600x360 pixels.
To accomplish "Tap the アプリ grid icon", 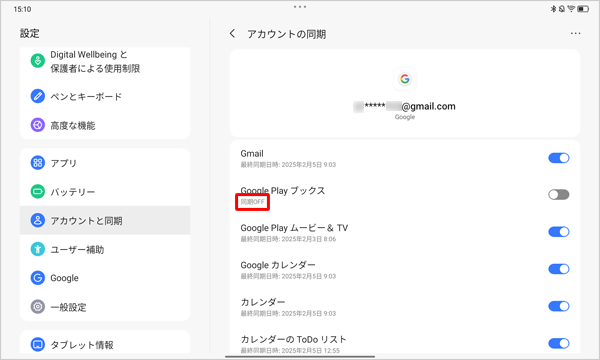I will pyautogui.click(x=38, y=163).
